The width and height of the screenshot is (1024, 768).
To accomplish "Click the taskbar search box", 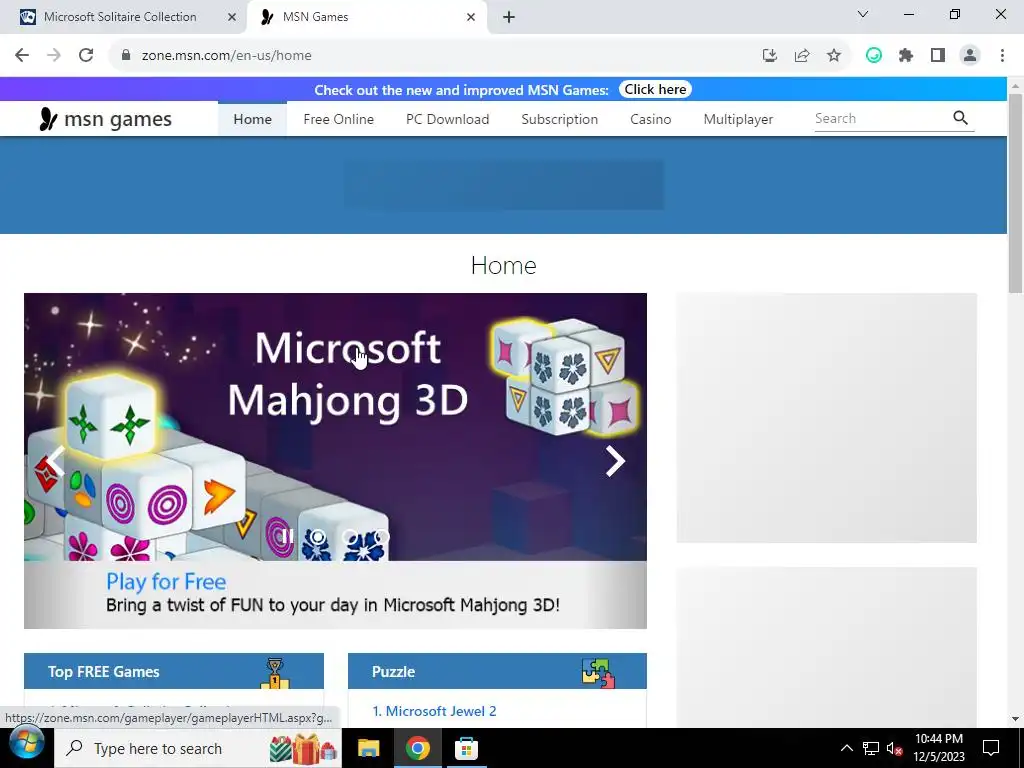I will click(198, 748).
